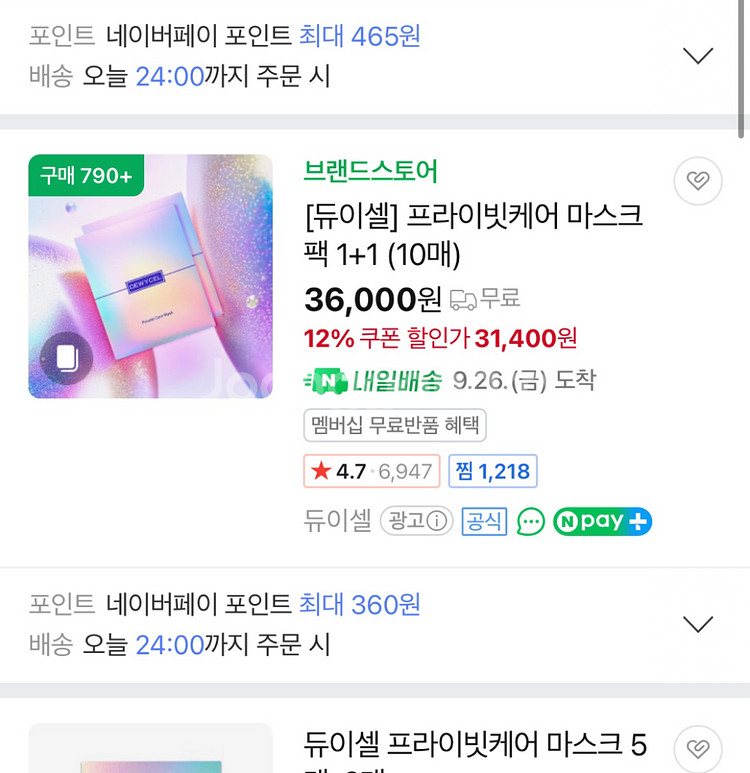750x773 pixels.
Task: Expand the 최대 465원 포인트 details chevron
Action: (x=697, y=56)
